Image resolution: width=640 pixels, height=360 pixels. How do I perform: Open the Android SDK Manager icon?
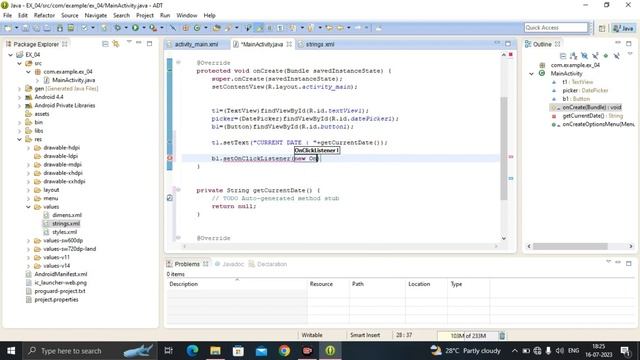60,28
